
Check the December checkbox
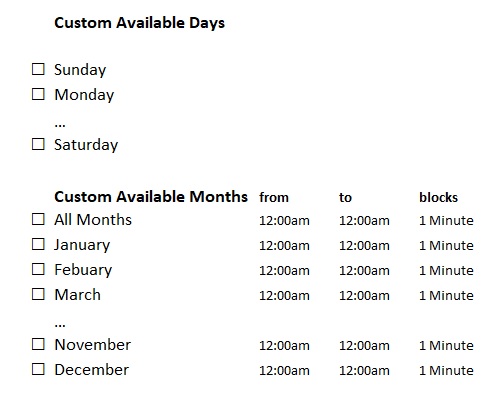(38, 369)
